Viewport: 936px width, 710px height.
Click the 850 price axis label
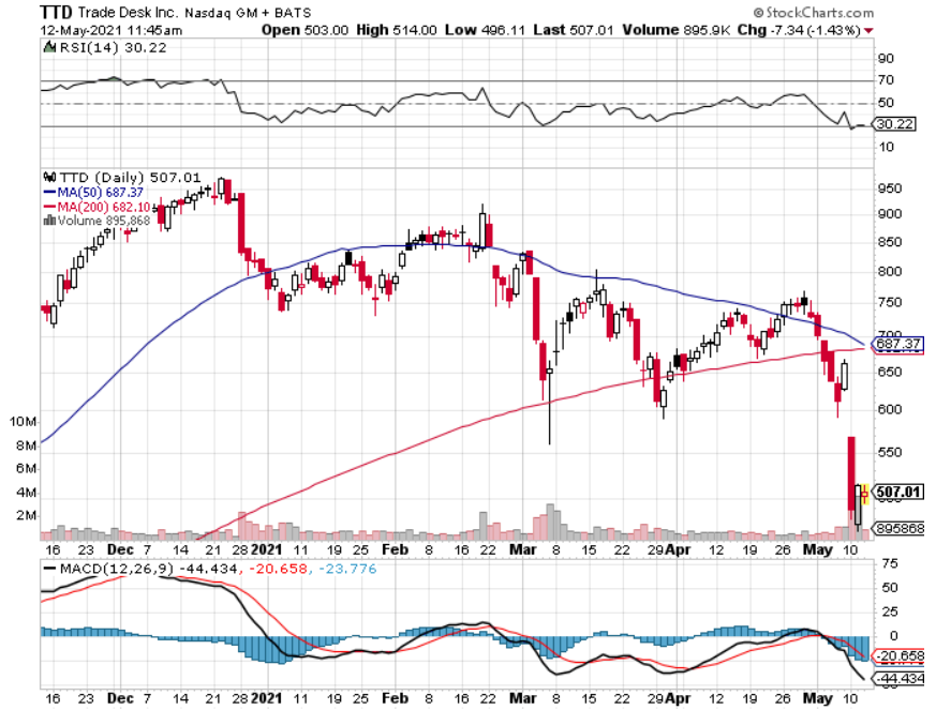[x=889, y=242]
